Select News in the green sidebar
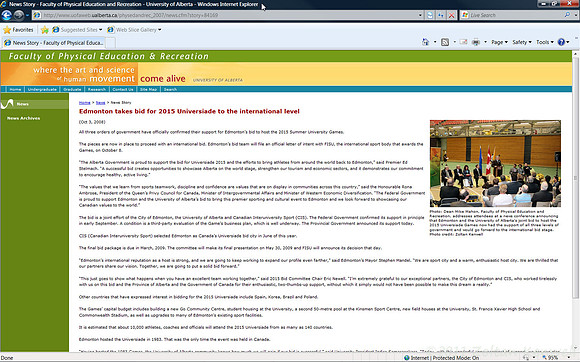Image resolution: width=580 pixels, height=362 pixels. pos(23,104)
